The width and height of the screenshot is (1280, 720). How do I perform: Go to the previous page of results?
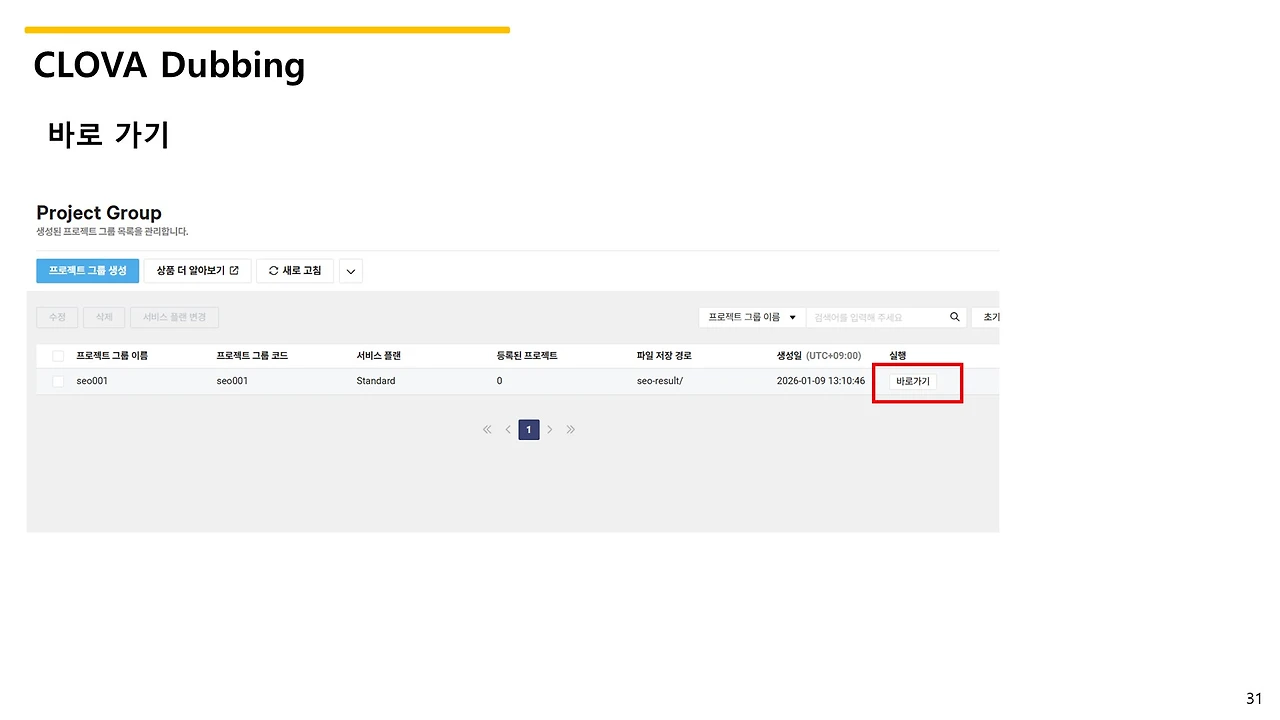coord(508,429)
